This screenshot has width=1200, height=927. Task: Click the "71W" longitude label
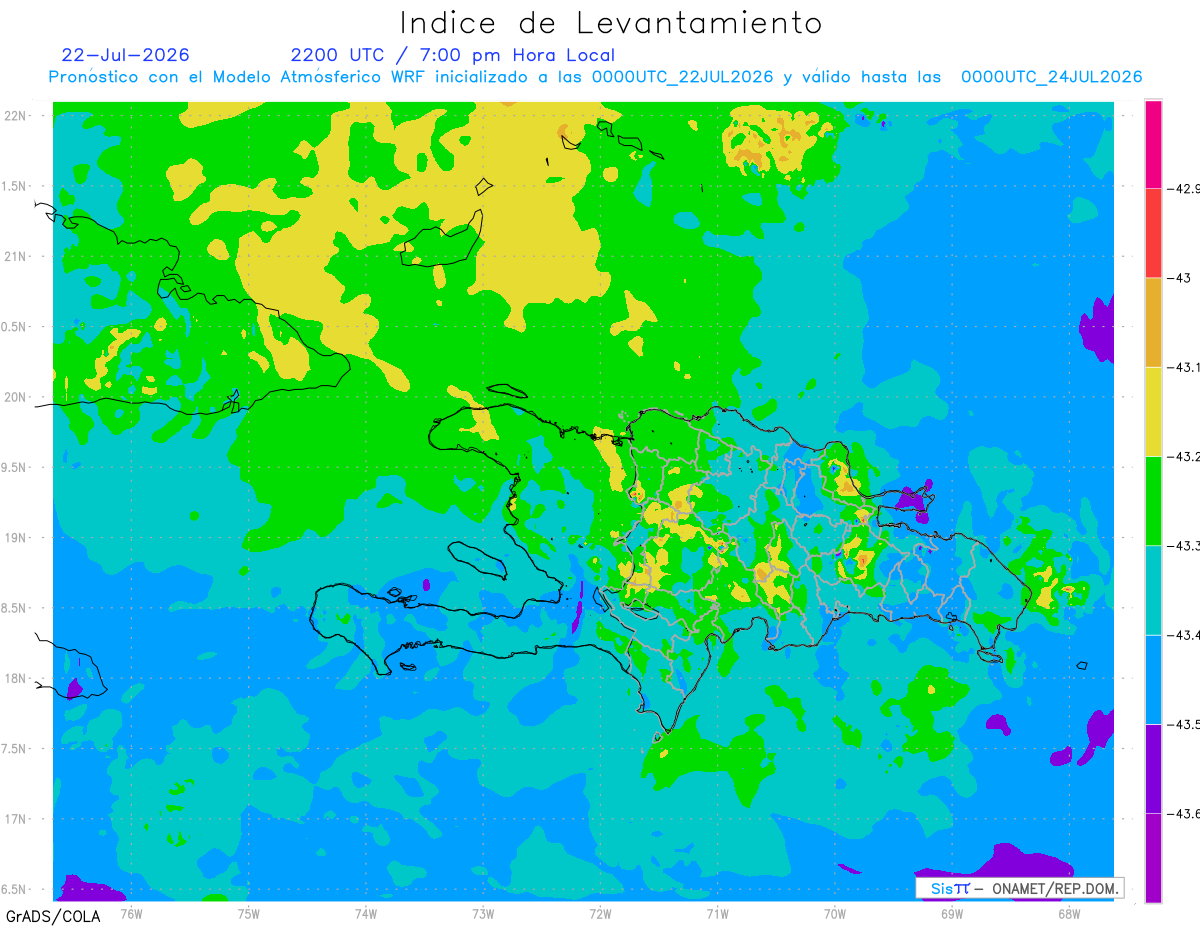coord(717,912)
